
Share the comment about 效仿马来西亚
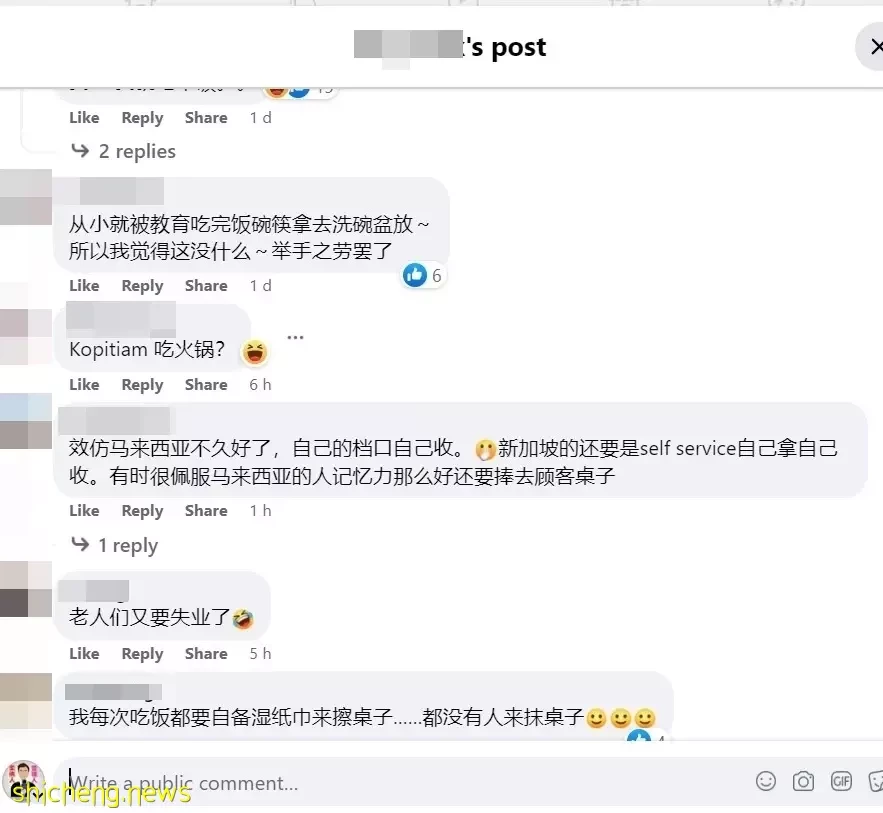click(206, 511)
